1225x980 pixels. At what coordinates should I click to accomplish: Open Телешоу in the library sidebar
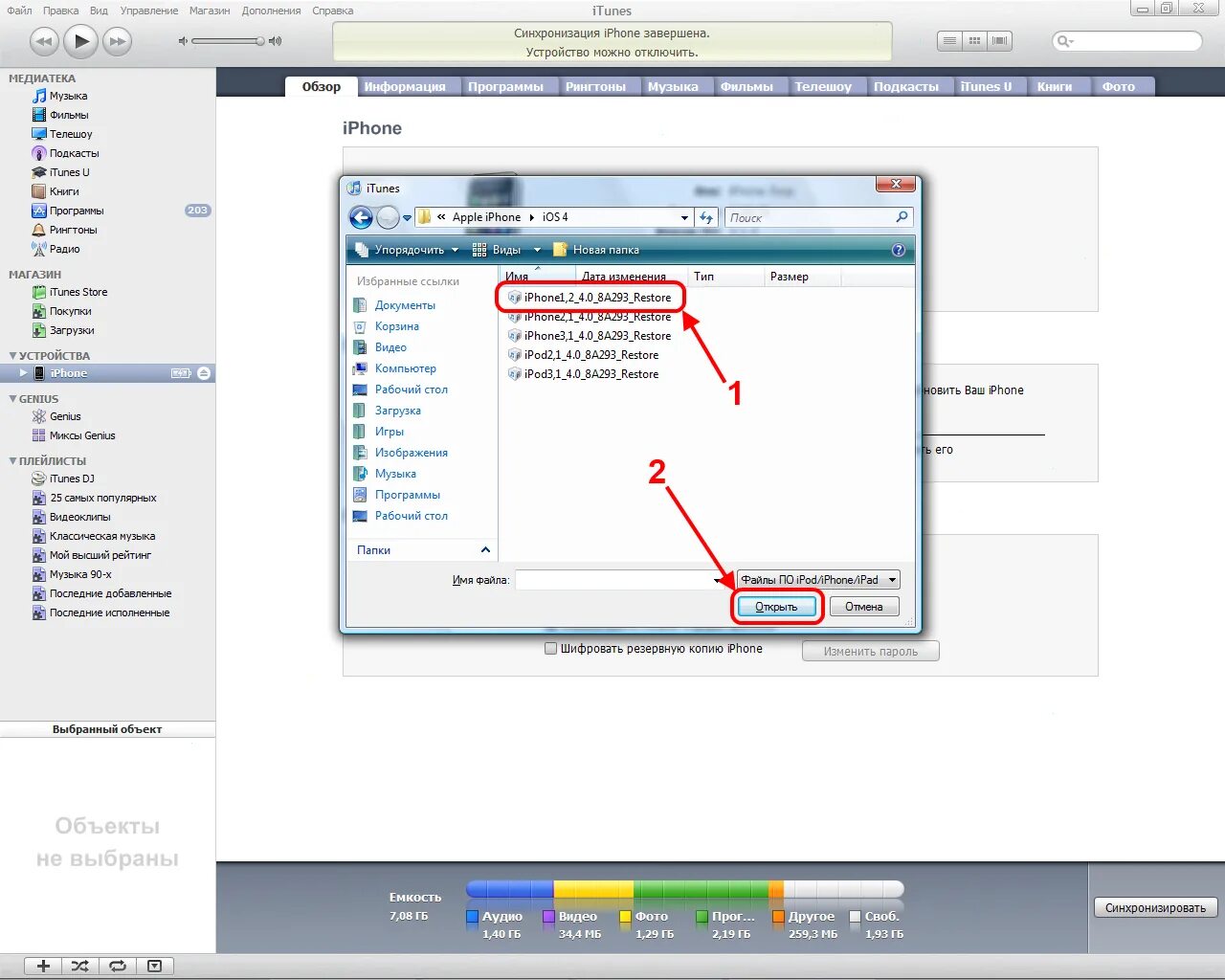coord(71,134)
